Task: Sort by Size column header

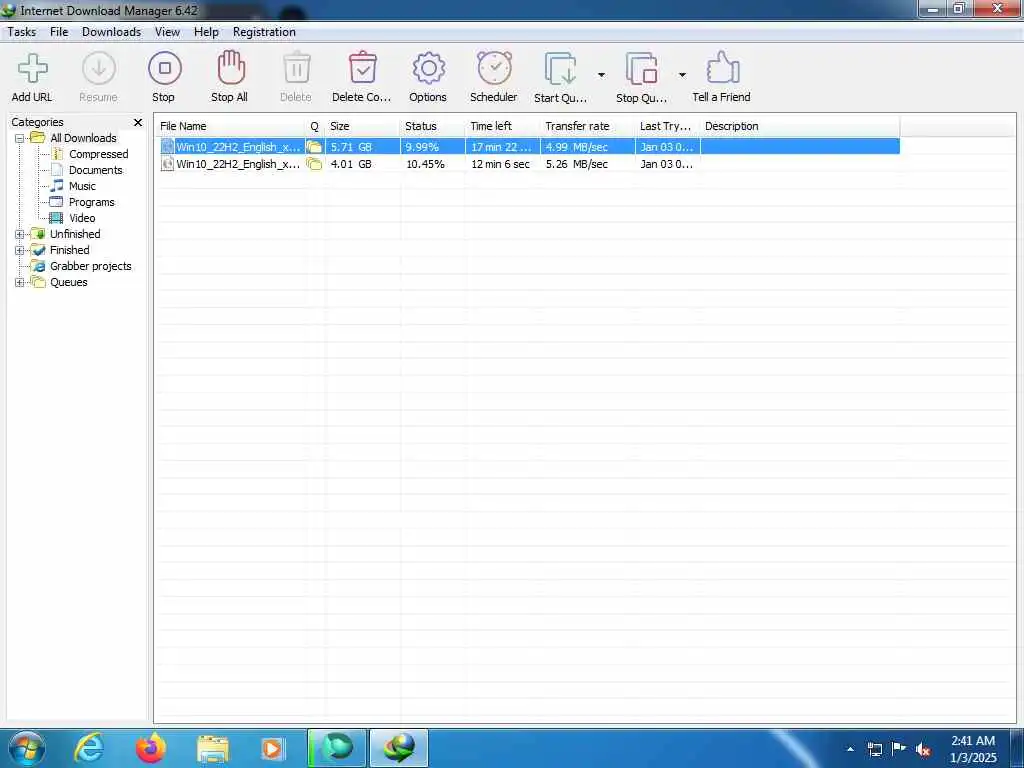Action: click(362, 126)
